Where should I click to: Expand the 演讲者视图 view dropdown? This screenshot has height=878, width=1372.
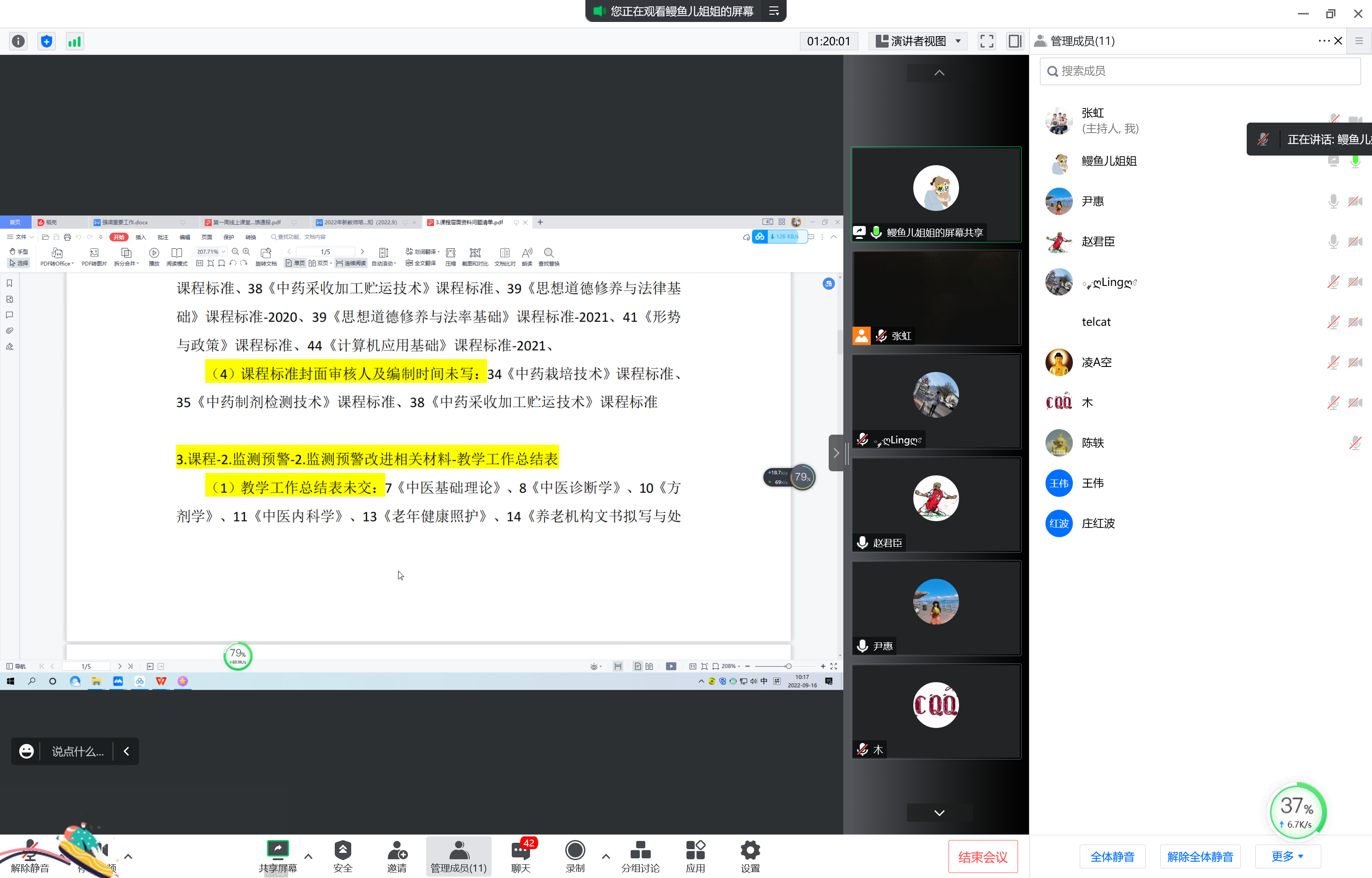pos(918,41)
